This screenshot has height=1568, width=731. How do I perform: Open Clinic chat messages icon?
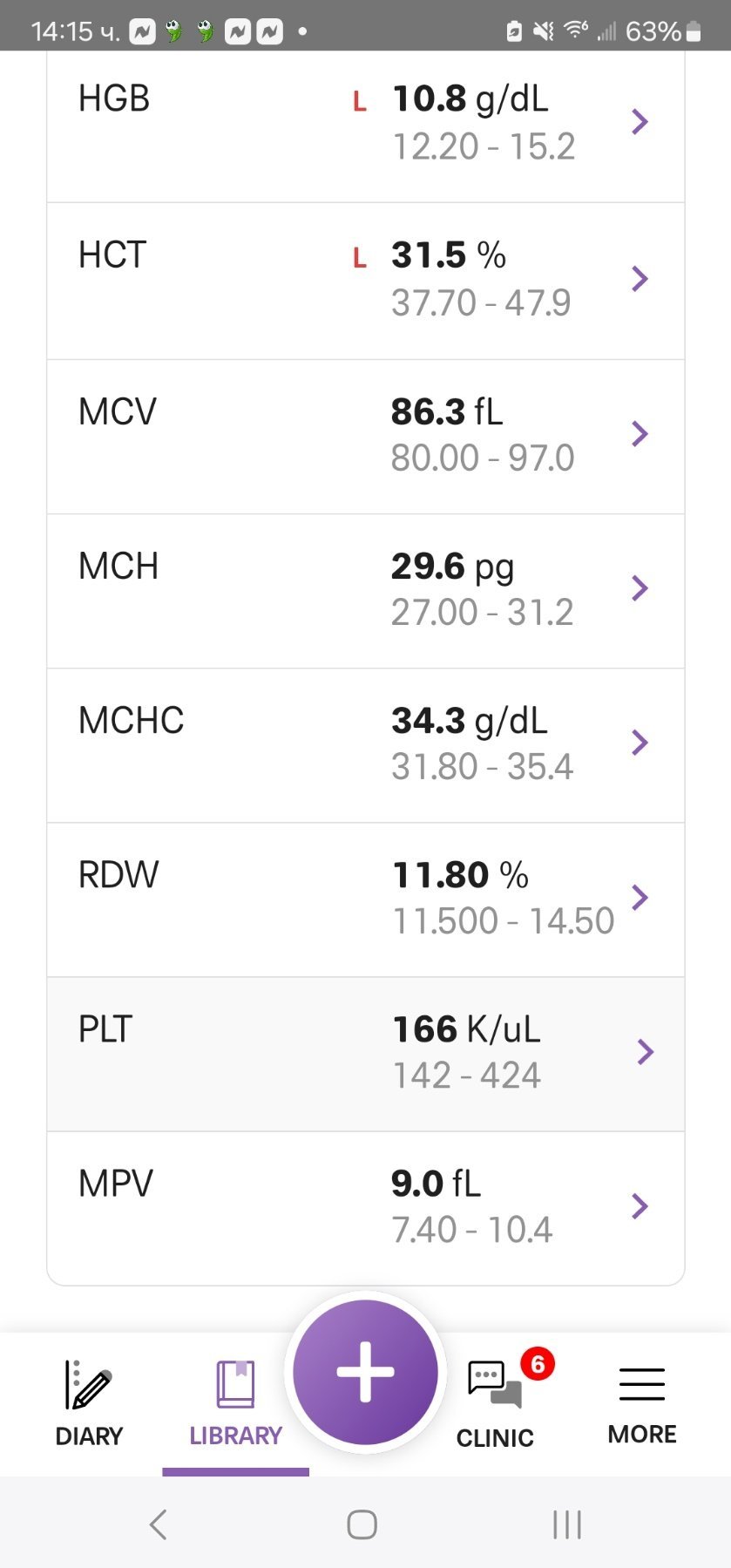[x=494, y=1385]
